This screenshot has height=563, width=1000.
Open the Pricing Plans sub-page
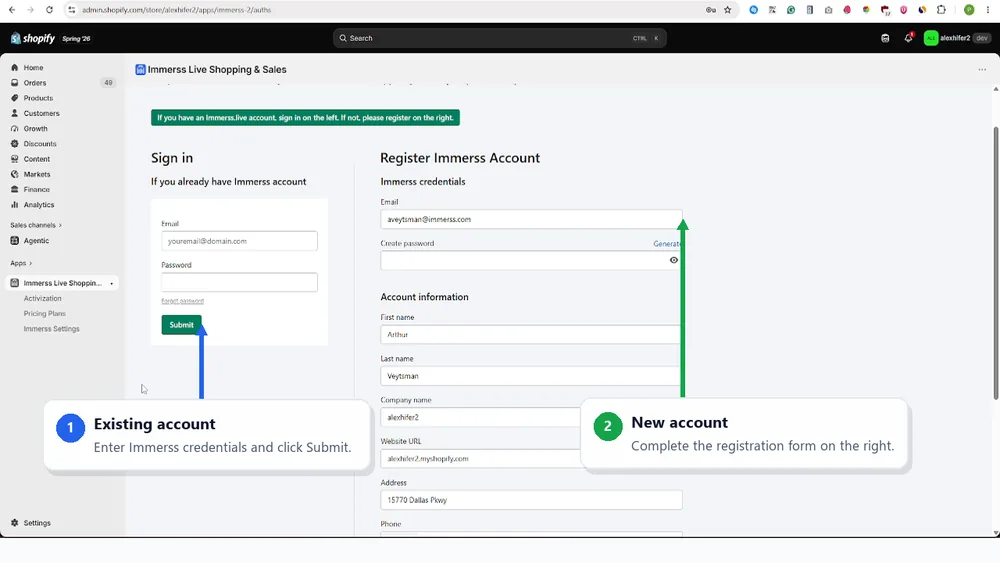(x=45, y=314)
